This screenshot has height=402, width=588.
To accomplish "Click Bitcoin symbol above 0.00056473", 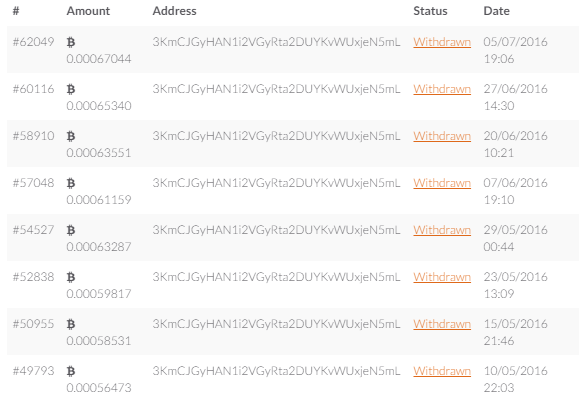I will point(71,371).
